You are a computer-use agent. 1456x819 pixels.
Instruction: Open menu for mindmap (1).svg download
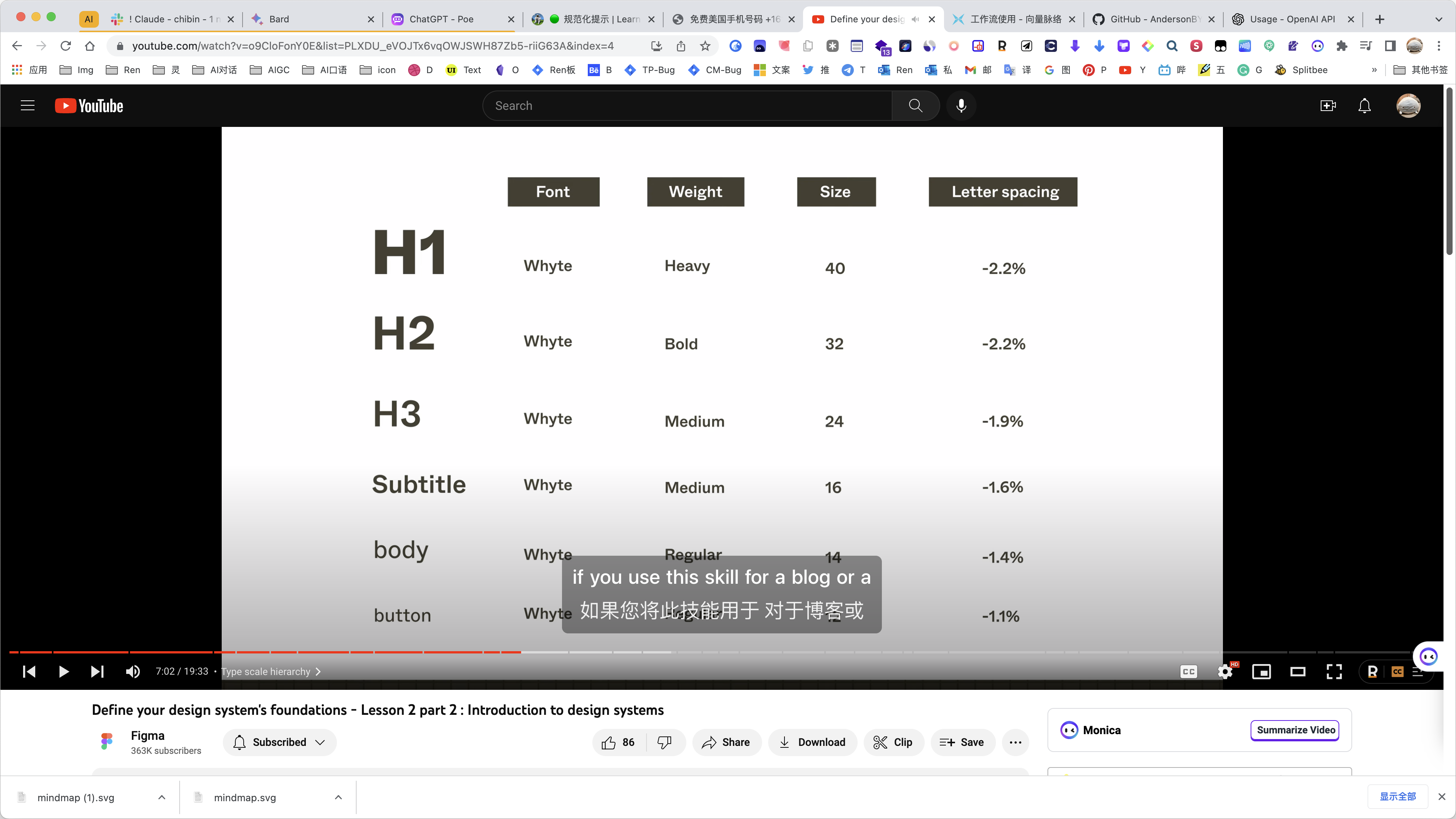(x=162, y=797)
